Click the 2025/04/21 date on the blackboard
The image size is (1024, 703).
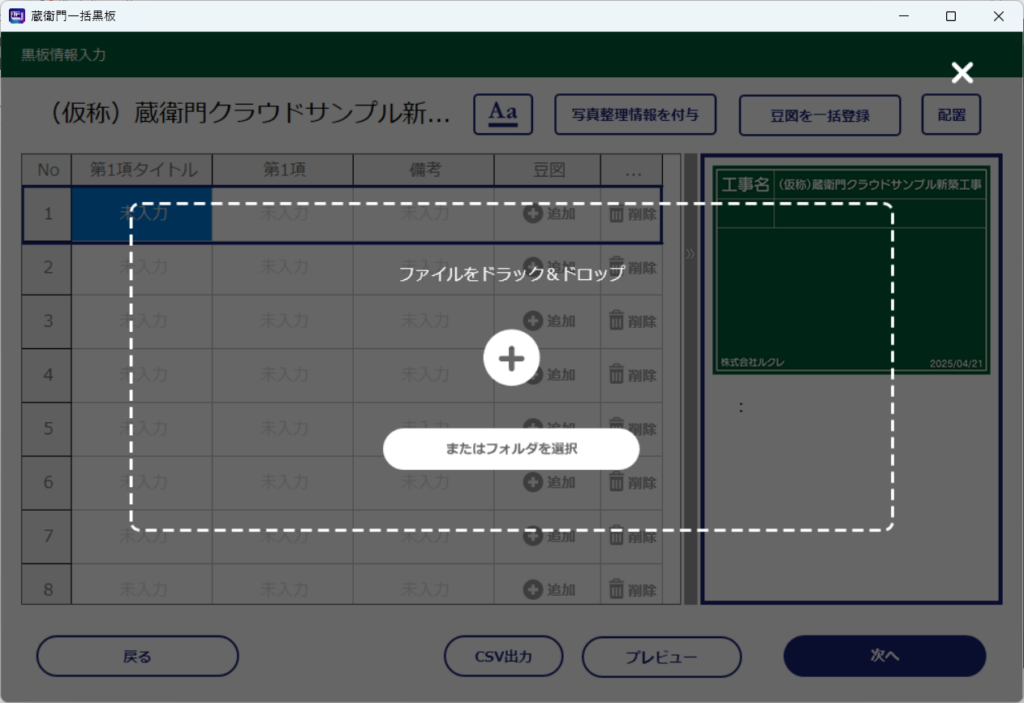[x=956, y=364]
